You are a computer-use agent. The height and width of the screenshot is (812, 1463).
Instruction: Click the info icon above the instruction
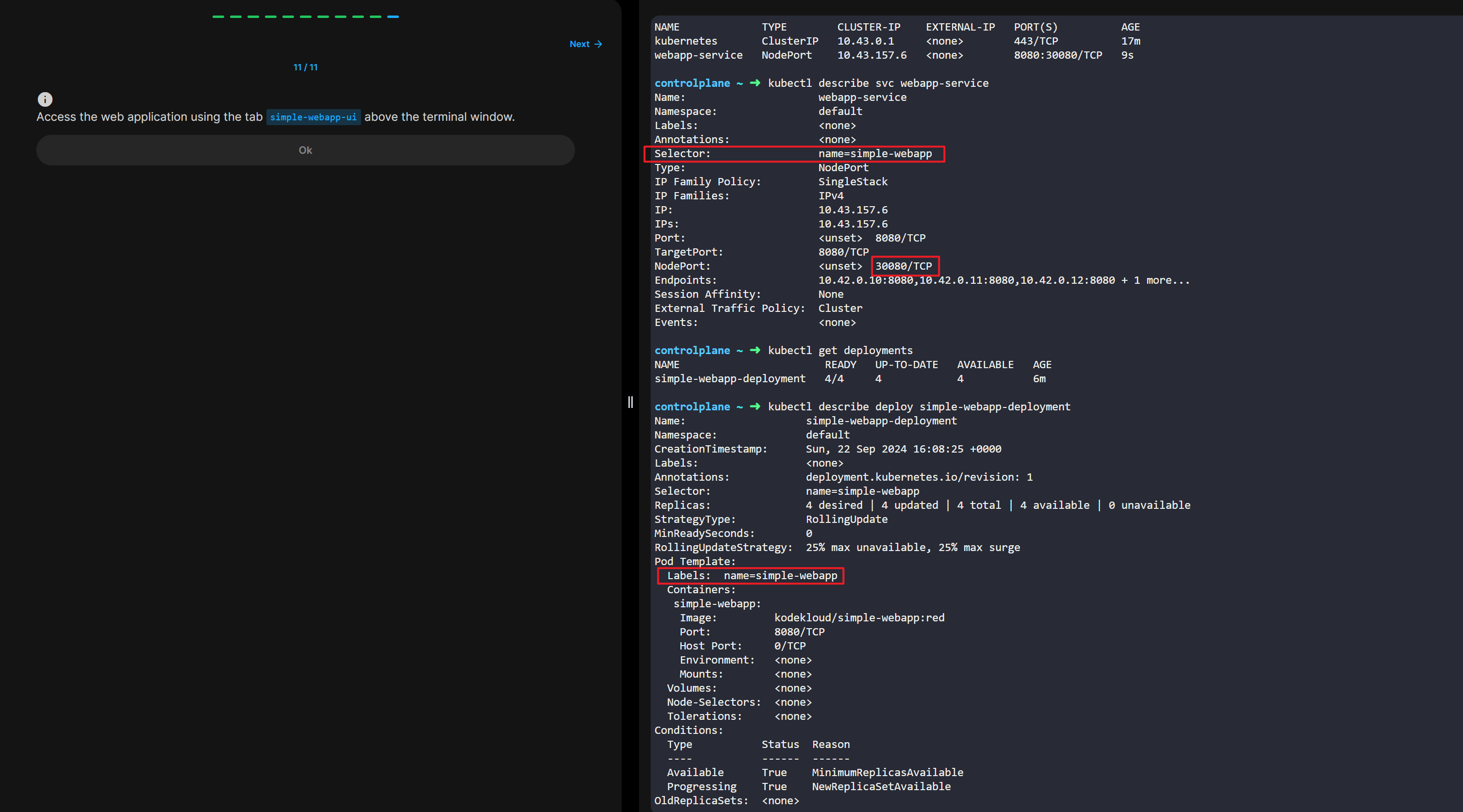tap(45, 99)
